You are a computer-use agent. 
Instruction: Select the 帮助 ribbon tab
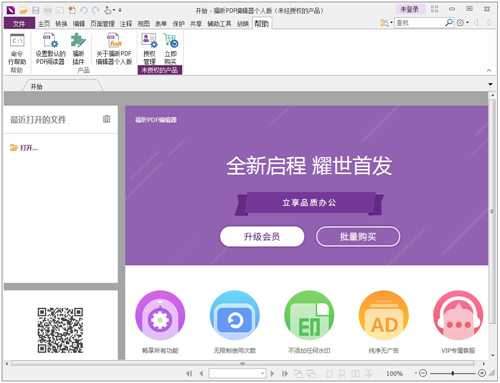[x=262, y=23]
